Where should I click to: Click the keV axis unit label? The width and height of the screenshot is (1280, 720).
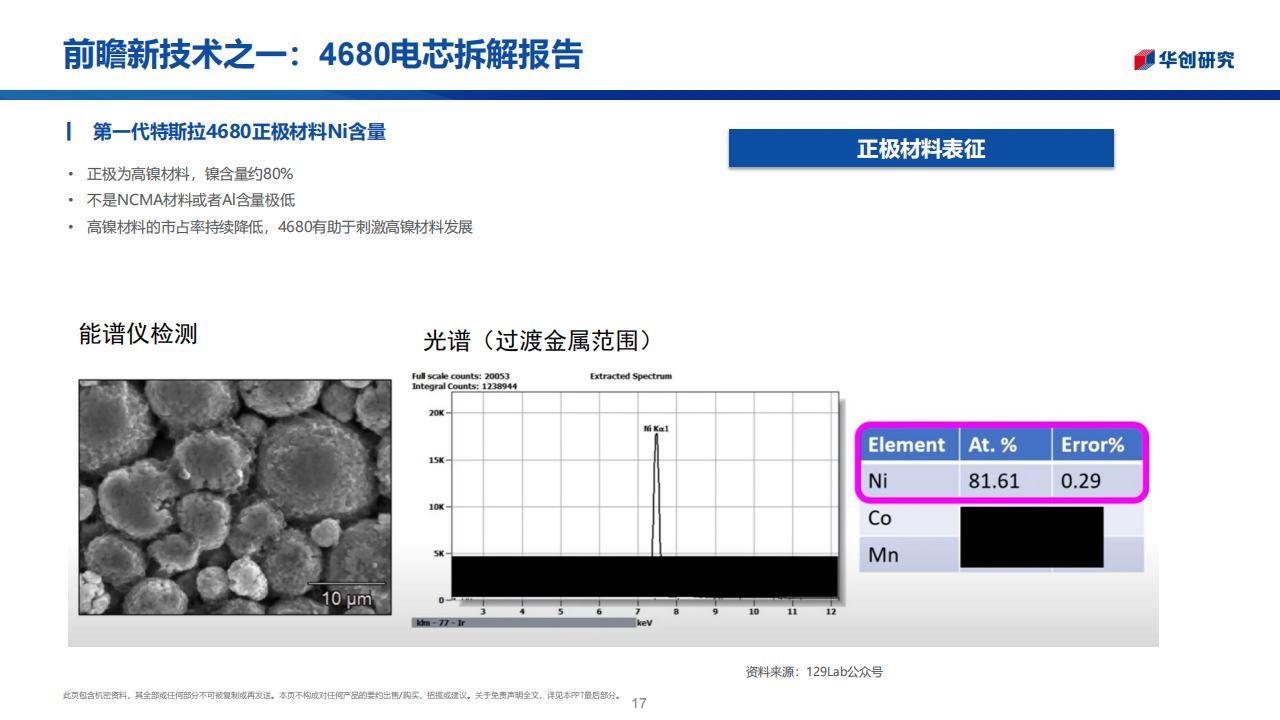pos(645,622)
